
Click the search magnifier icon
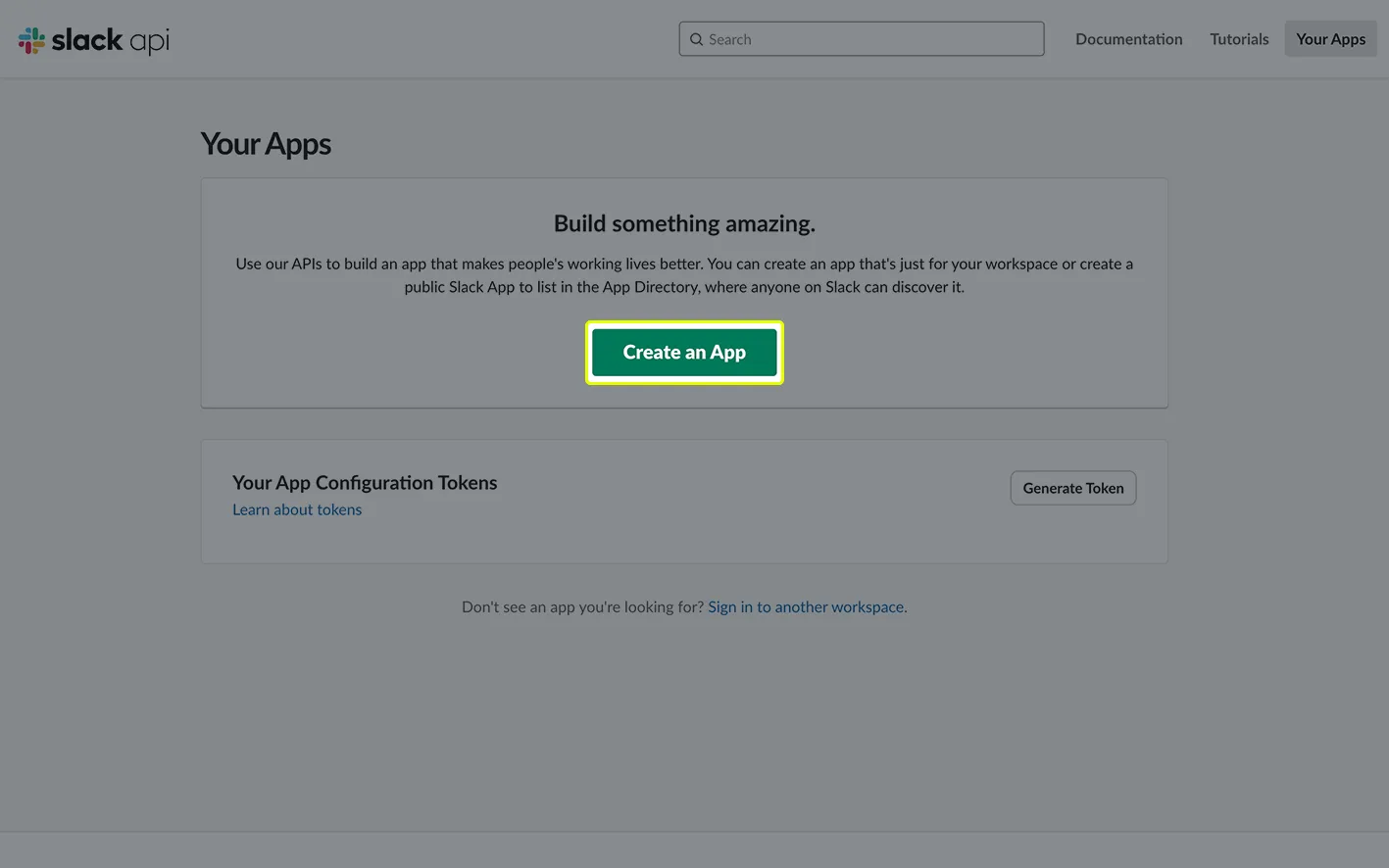696,39
